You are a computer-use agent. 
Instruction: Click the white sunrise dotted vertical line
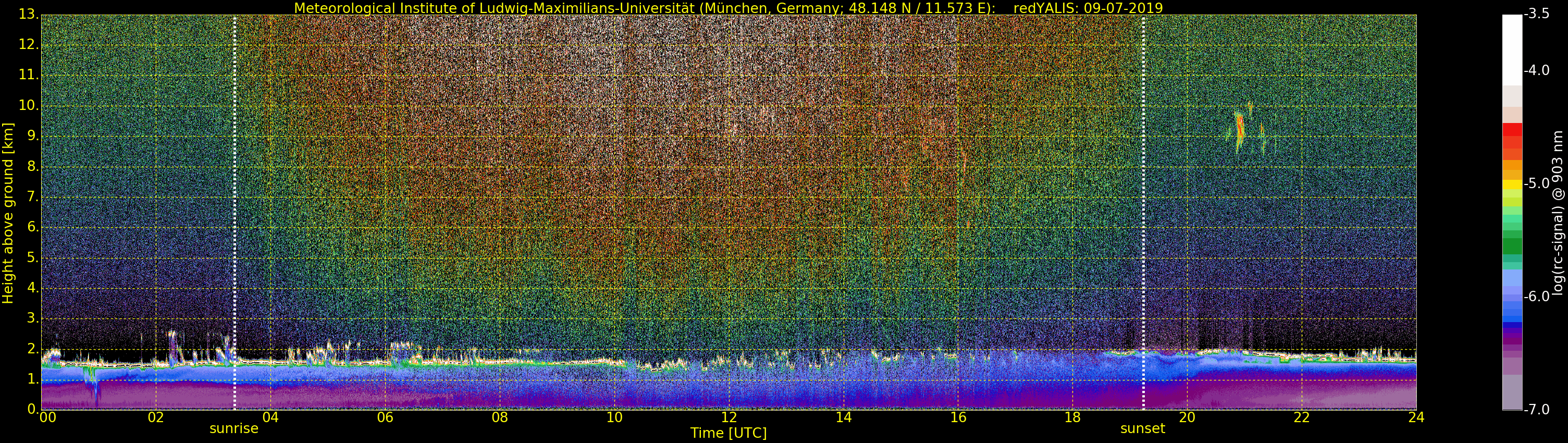tap(235, 212)
